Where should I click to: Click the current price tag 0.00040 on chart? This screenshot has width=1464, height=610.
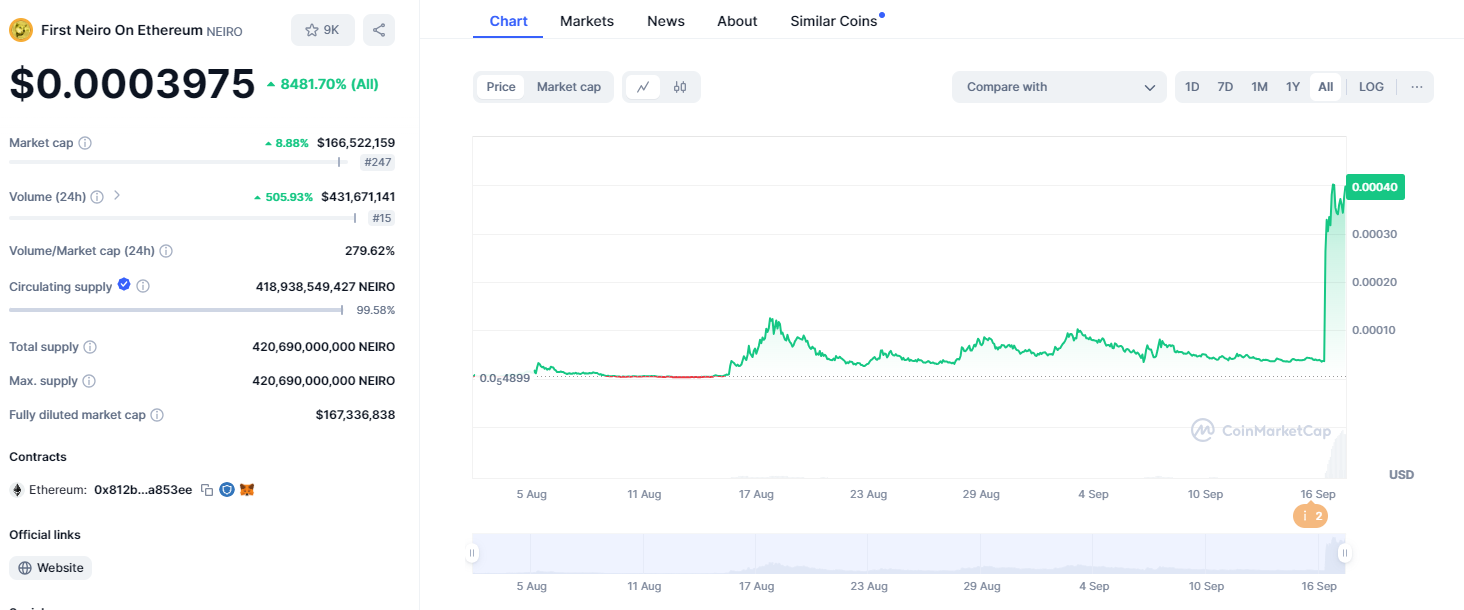1376,187
